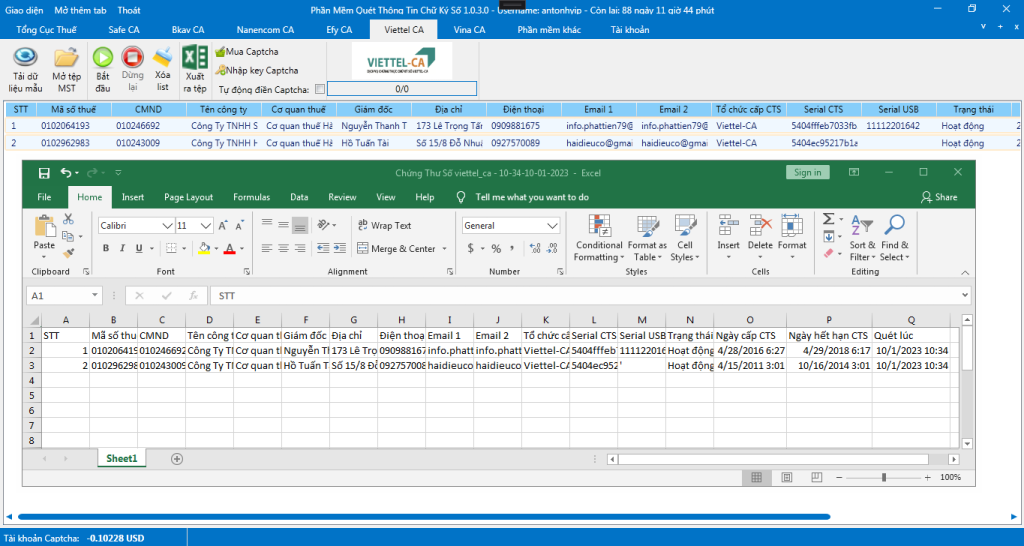Click the Cut scissors icon

click(x=68, y=219)
